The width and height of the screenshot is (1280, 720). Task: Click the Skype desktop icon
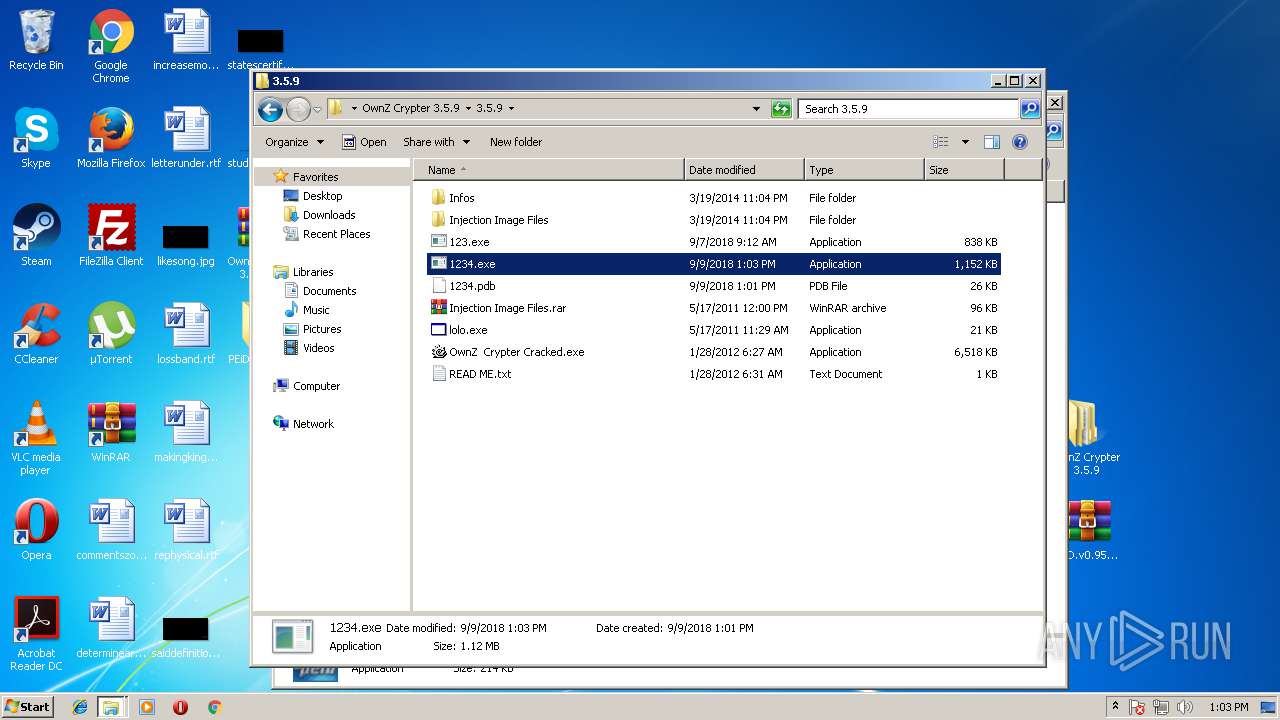(x=36, y=138)
